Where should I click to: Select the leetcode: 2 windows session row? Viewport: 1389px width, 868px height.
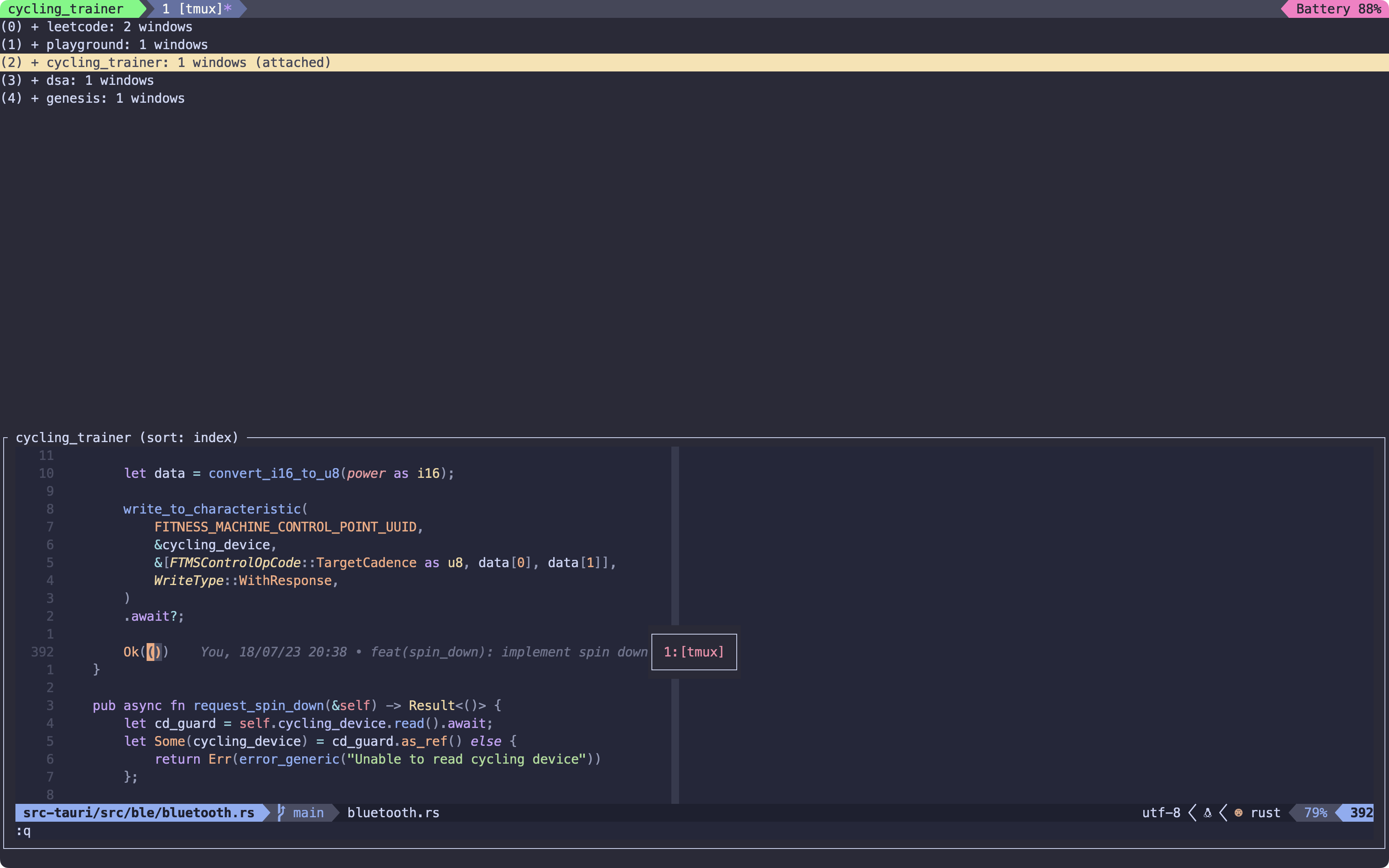pos(694,27)
